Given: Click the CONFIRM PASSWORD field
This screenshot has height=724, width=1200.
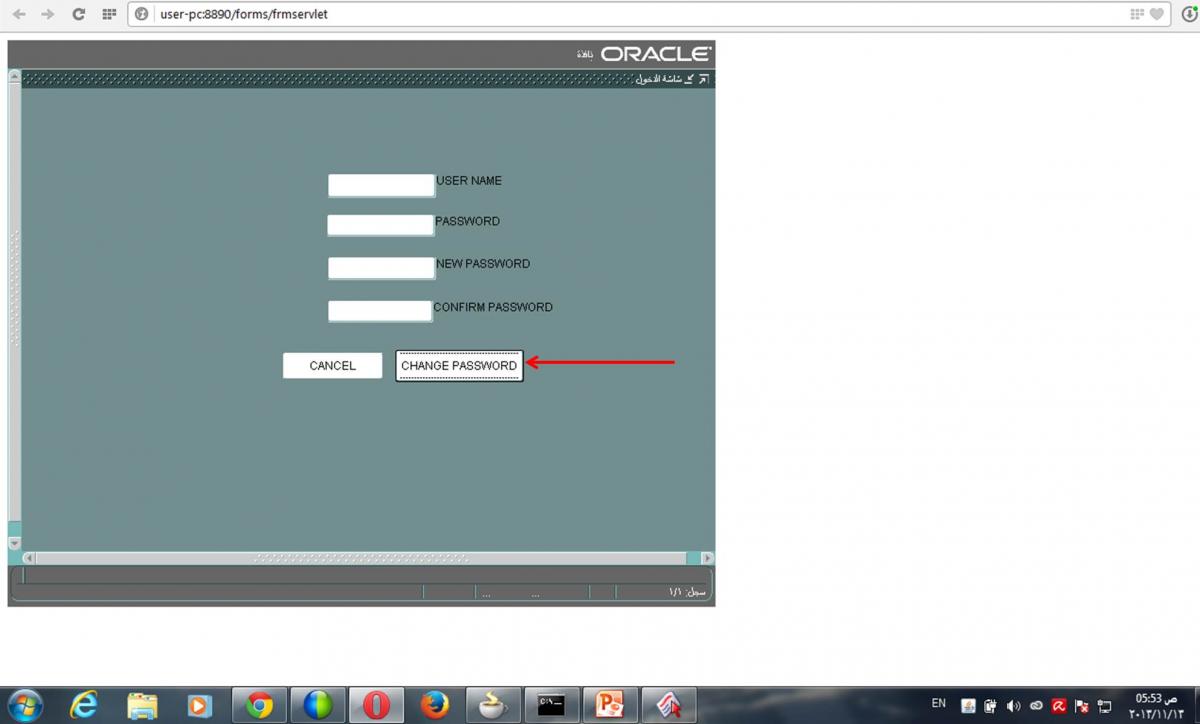Looking at the screenshot, I should coord(379,311).
